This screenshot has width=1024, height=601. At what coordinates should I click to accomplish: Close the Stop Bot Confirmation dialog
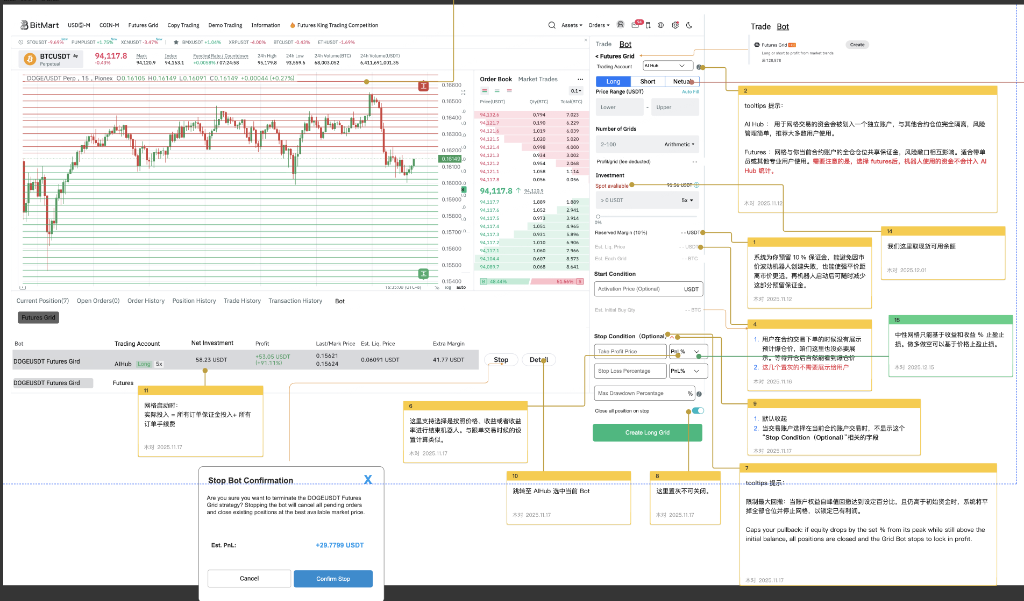(x=368, y=480)
